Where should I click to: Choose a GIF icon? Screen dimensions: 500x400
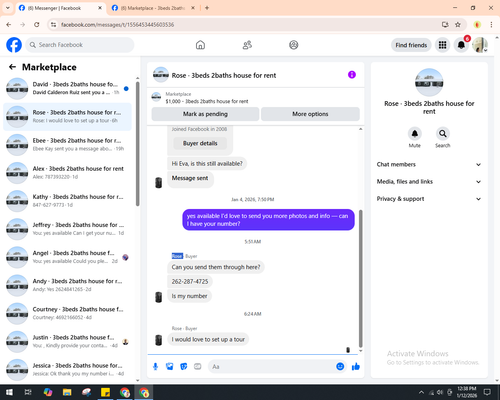[x=198, y=367]
